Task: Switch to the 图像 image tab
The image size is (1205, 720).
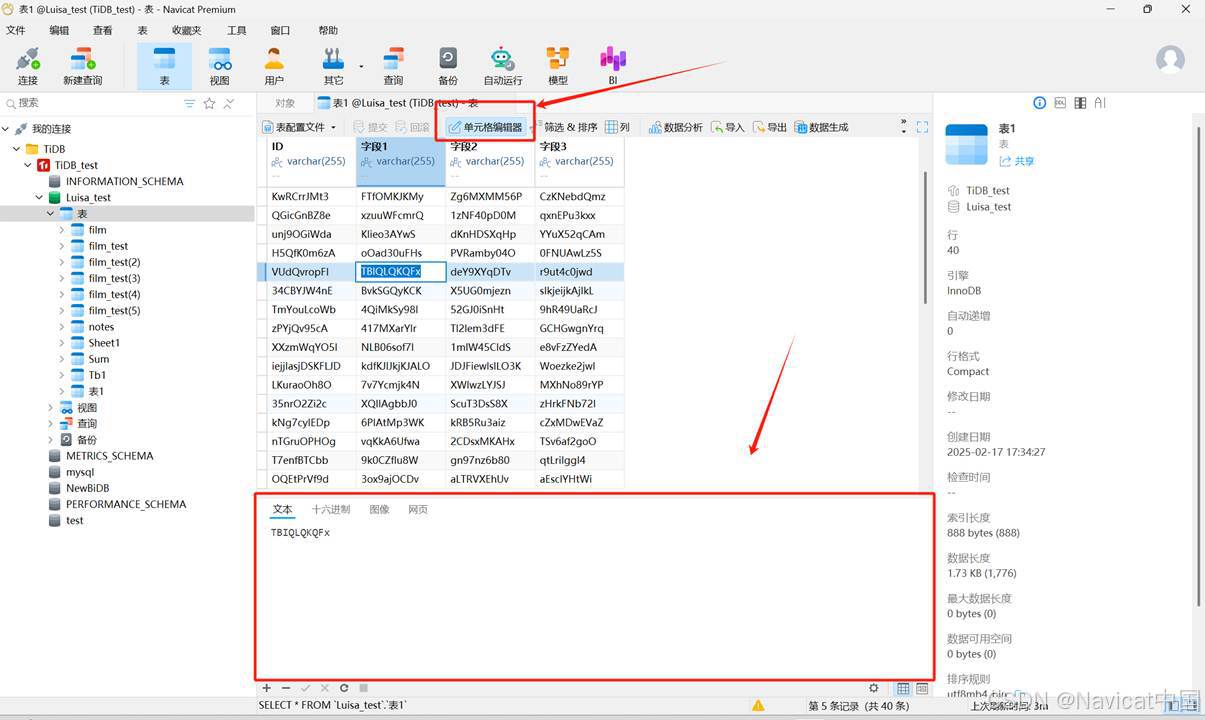Action: (379, 509)
